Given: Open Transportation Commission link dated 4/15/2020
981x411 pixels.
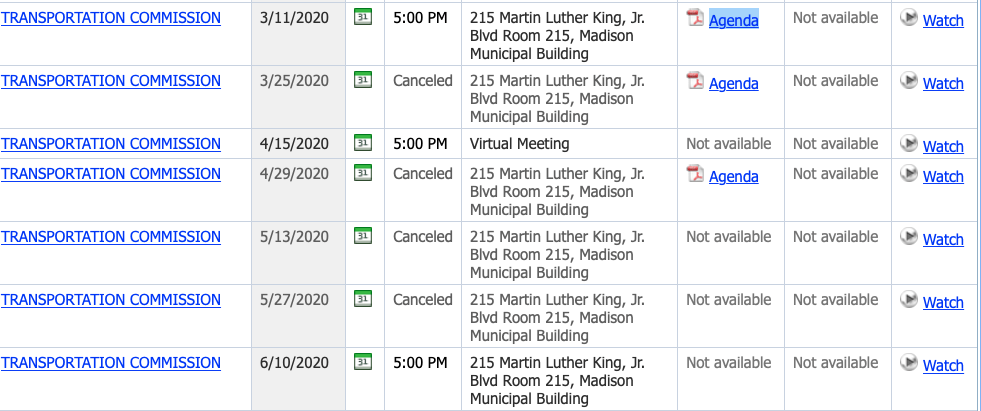Looking at the screenshot, I should (x=111, y=144).
